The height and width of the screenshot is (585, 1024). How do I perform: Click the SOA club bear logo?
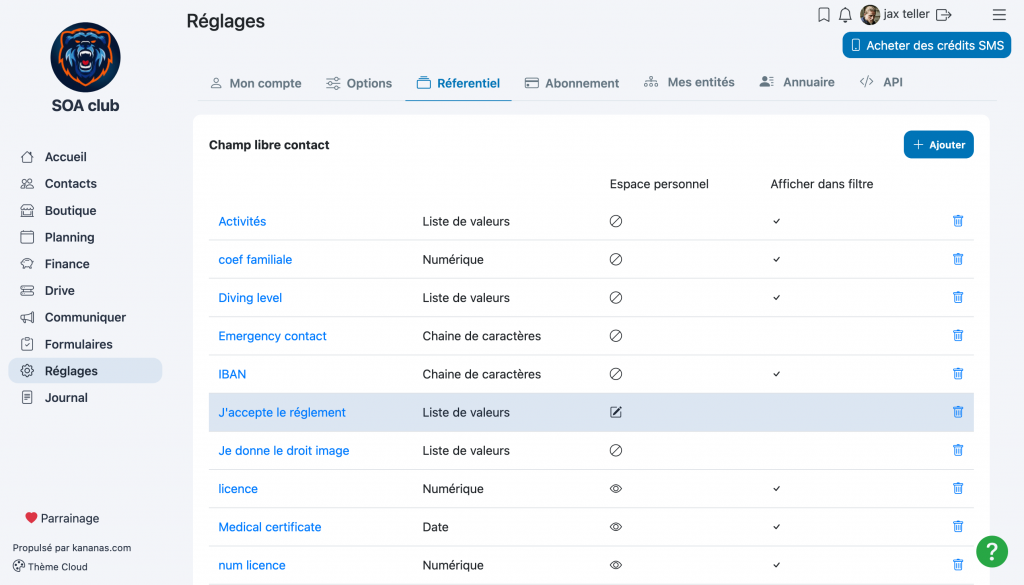tap(86, 57)
